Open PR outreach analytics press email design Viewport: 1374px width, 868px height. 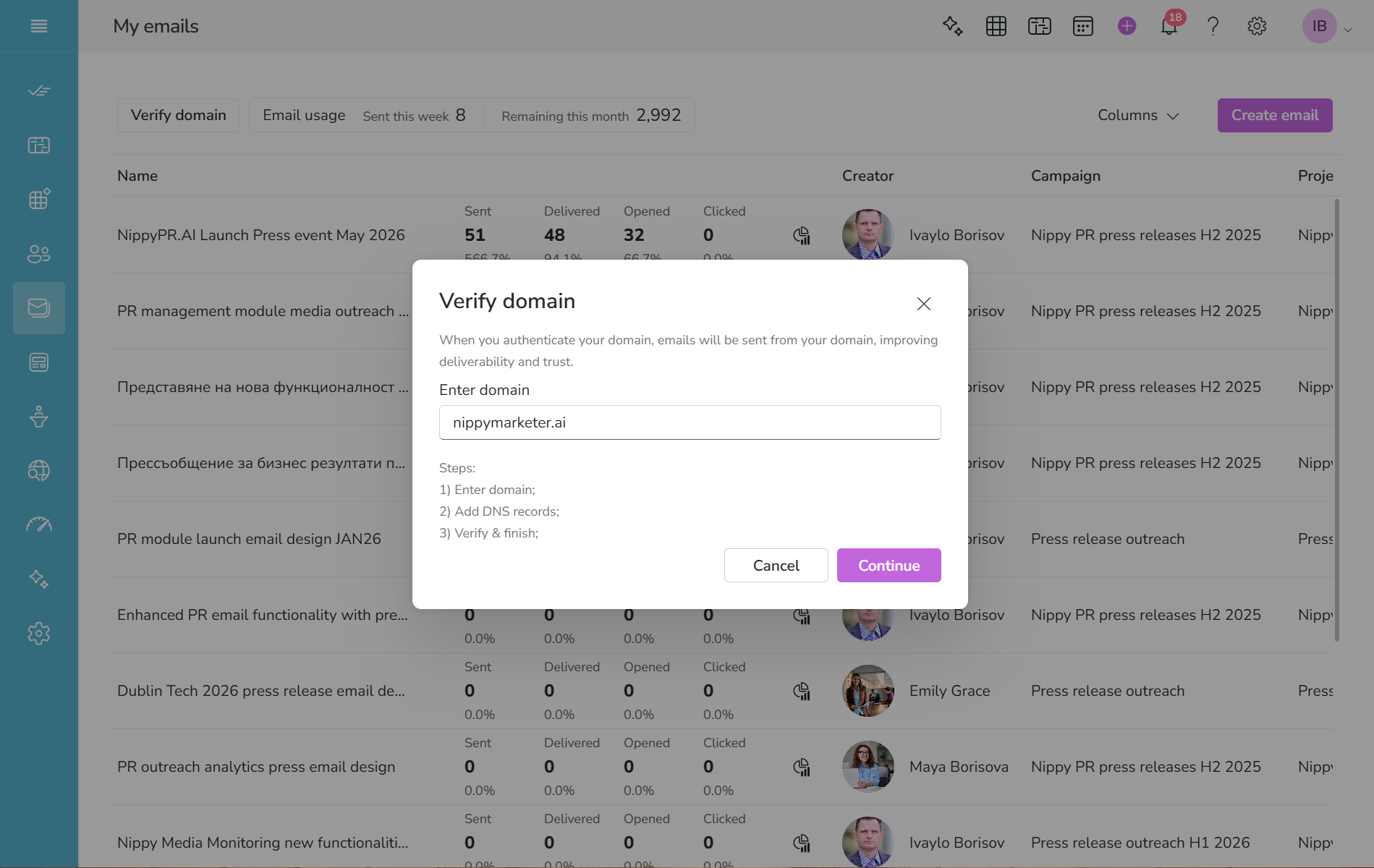(256, 767)
